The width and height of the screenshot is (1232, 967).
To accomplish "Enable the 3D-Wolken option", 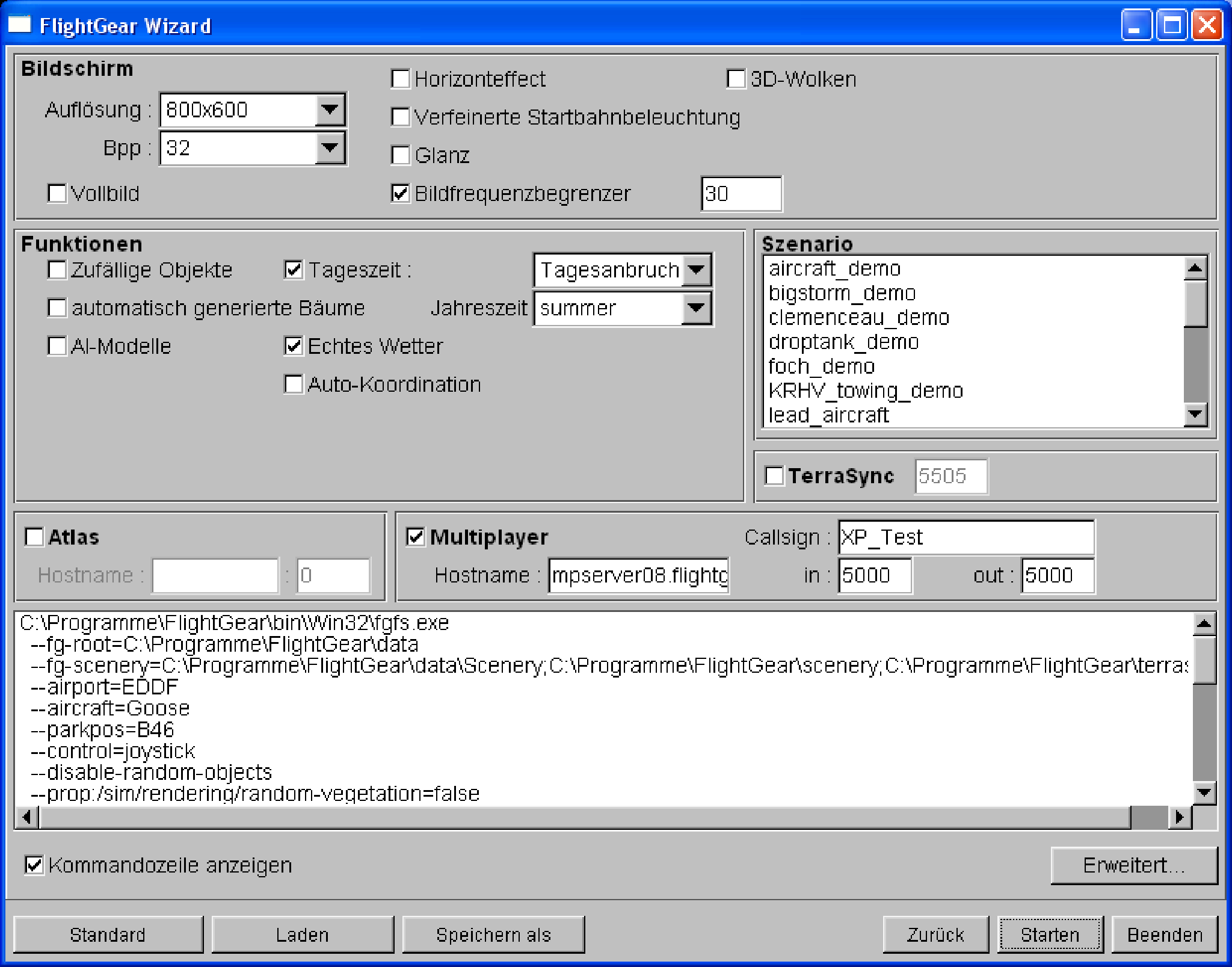I will click(x=736, y=79).
